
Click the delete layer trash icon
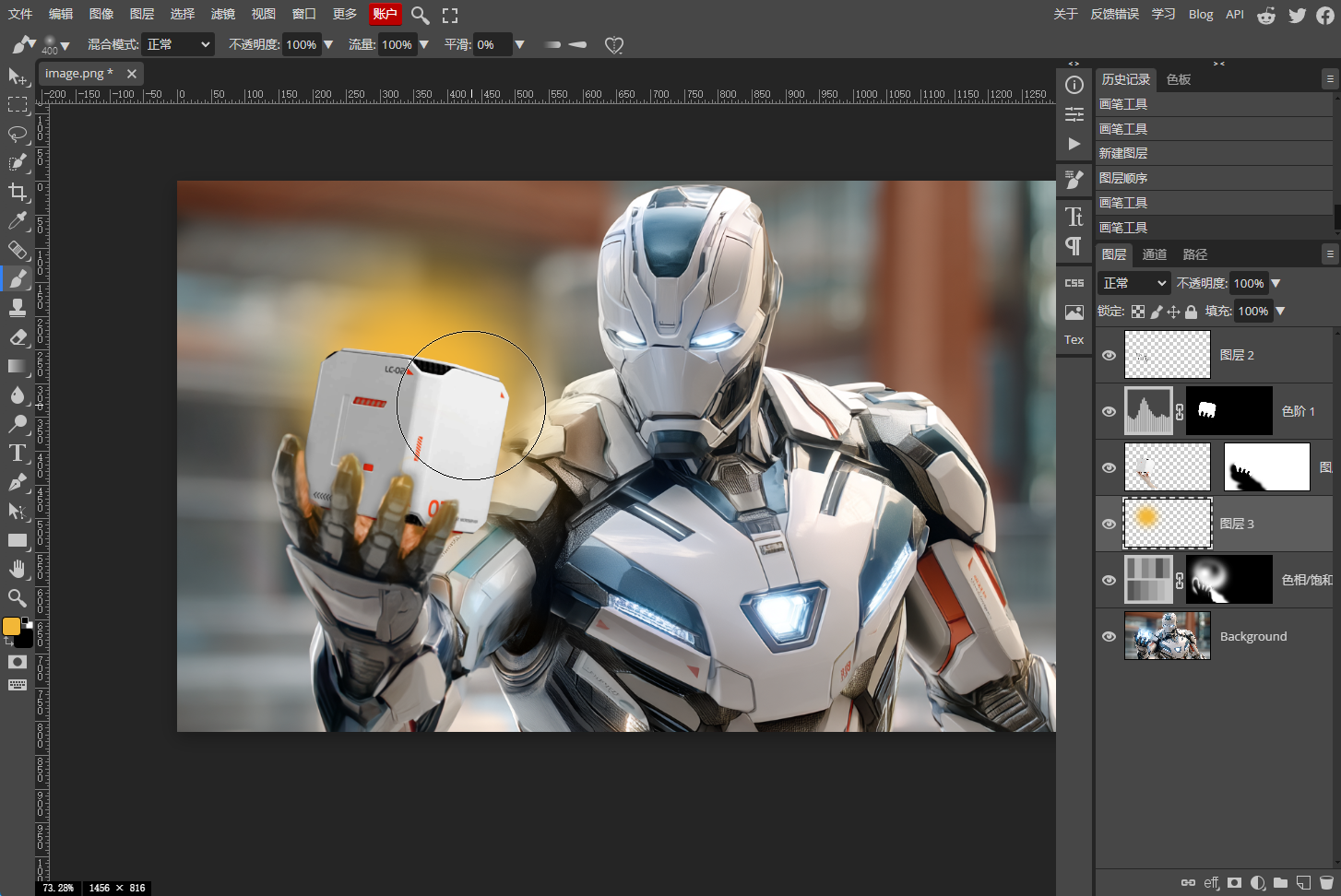[x=1326, y=882]
